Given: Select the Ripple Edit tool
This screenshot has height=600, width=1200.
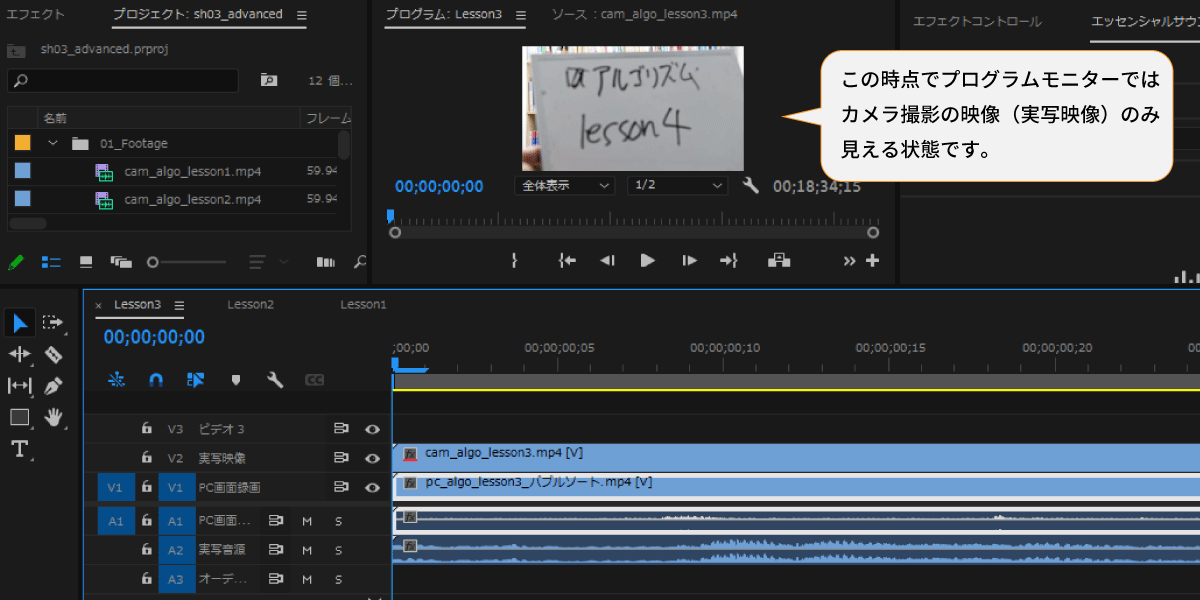Looking at the screenshot, I should click(20, 354).
